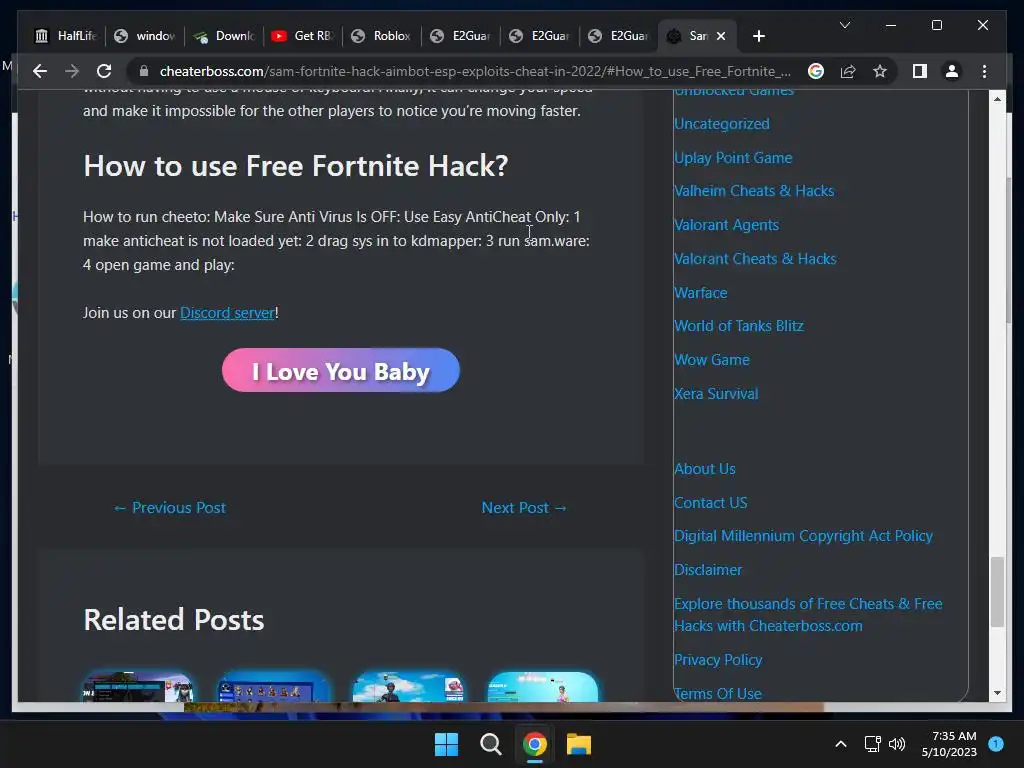Go back to the previous page

40,71
